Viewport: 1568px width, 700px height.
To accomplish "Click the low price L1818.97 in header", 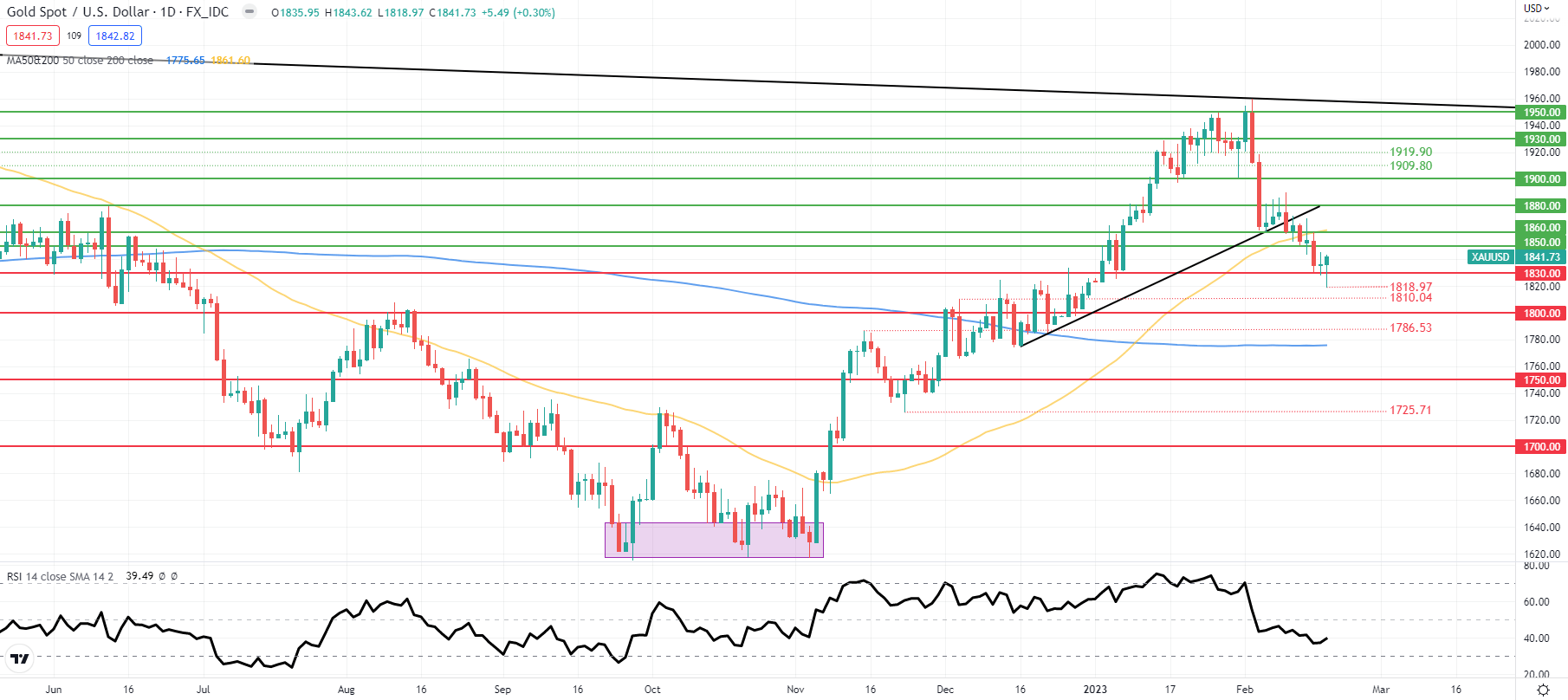I will [401, 12].
